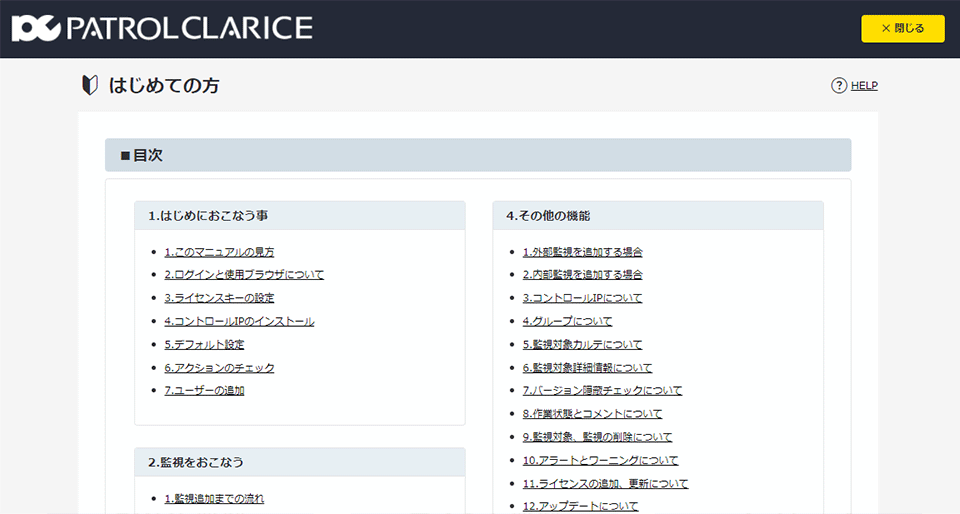
Task: Open 6.アクションのチェック link
Action: [x=219, y=368]
